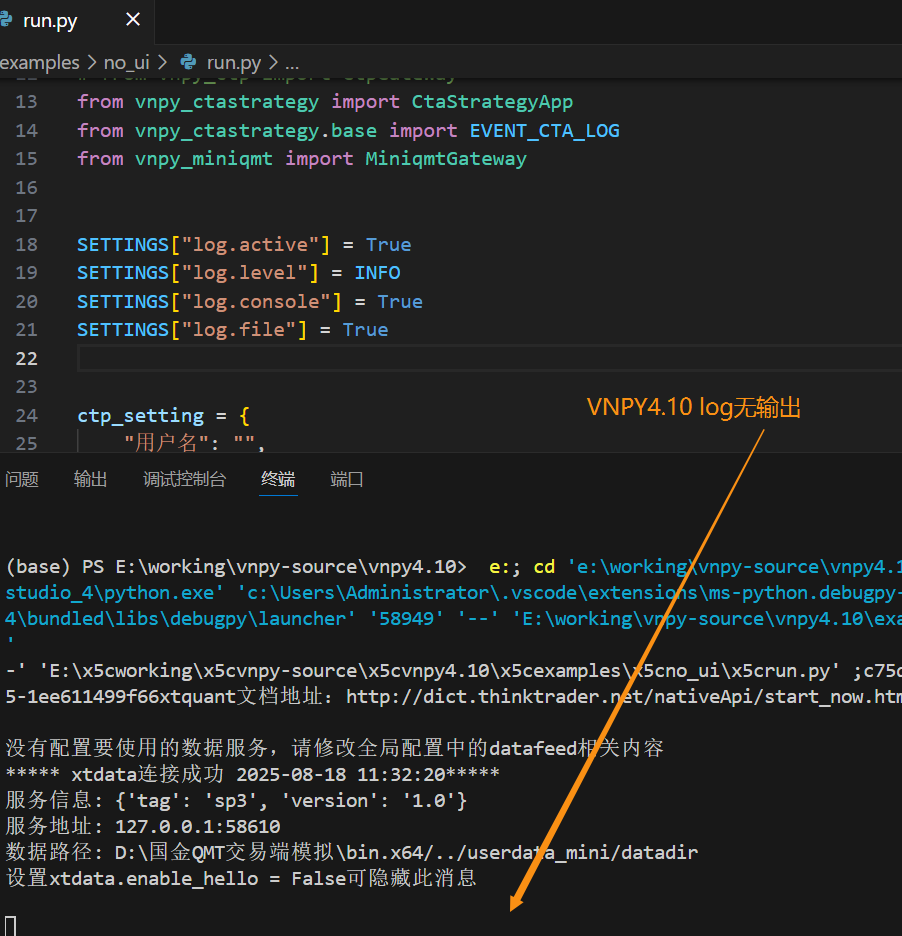Close the run.py editor tab
The height and width of the screenshot is (936, 902).
tap(133, 20)
